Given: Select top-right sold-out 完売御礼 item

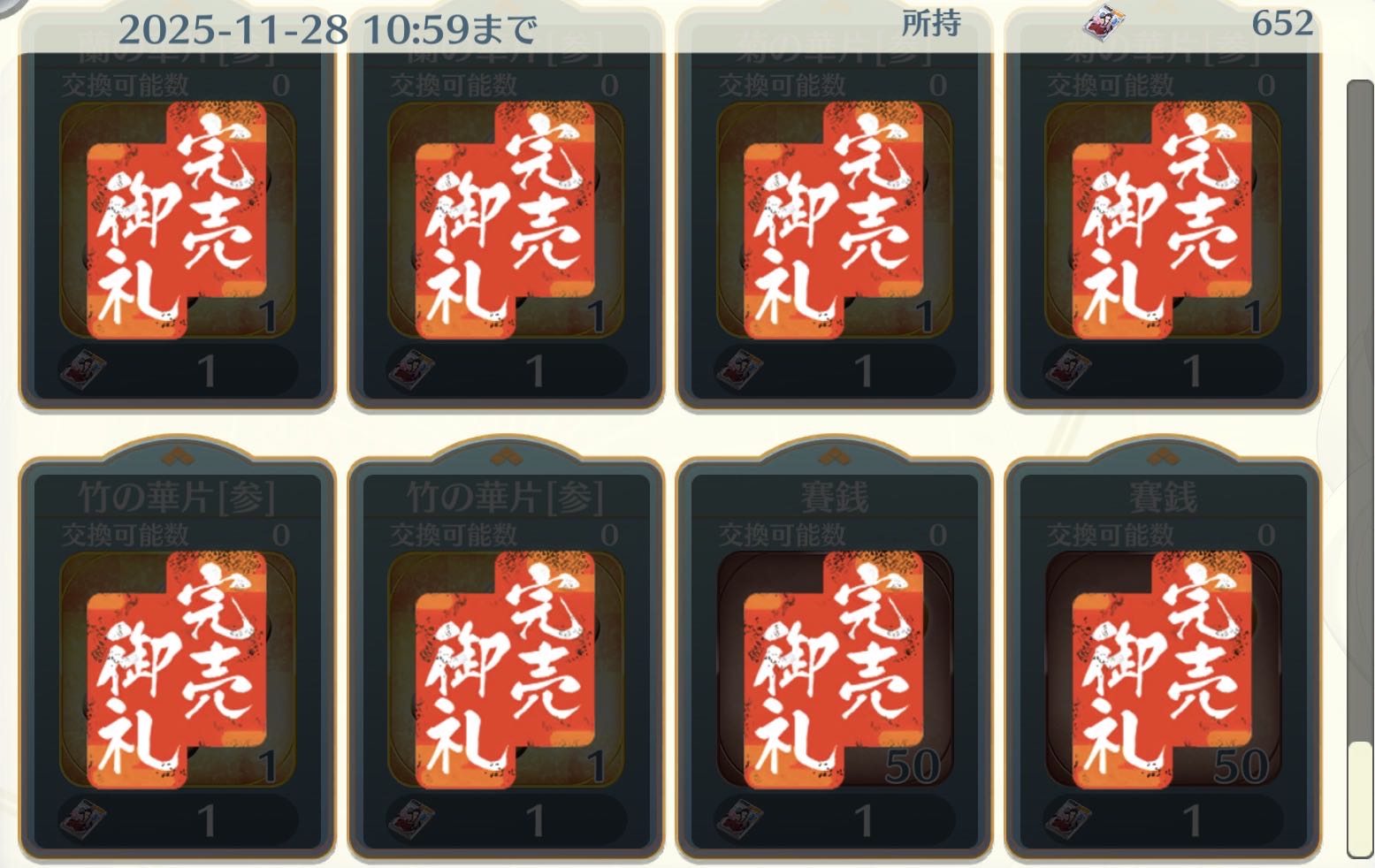Looking at the screenshot, I should (1162, 220).
